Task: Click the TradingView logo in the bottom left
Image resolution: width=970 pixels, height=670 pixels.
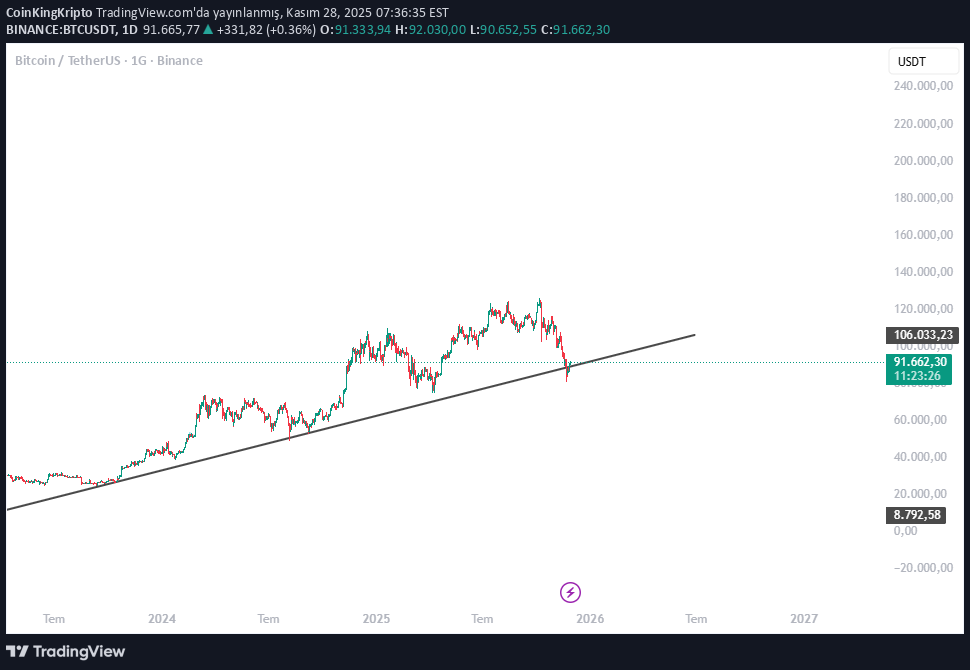Action: [x=65, y=651]
